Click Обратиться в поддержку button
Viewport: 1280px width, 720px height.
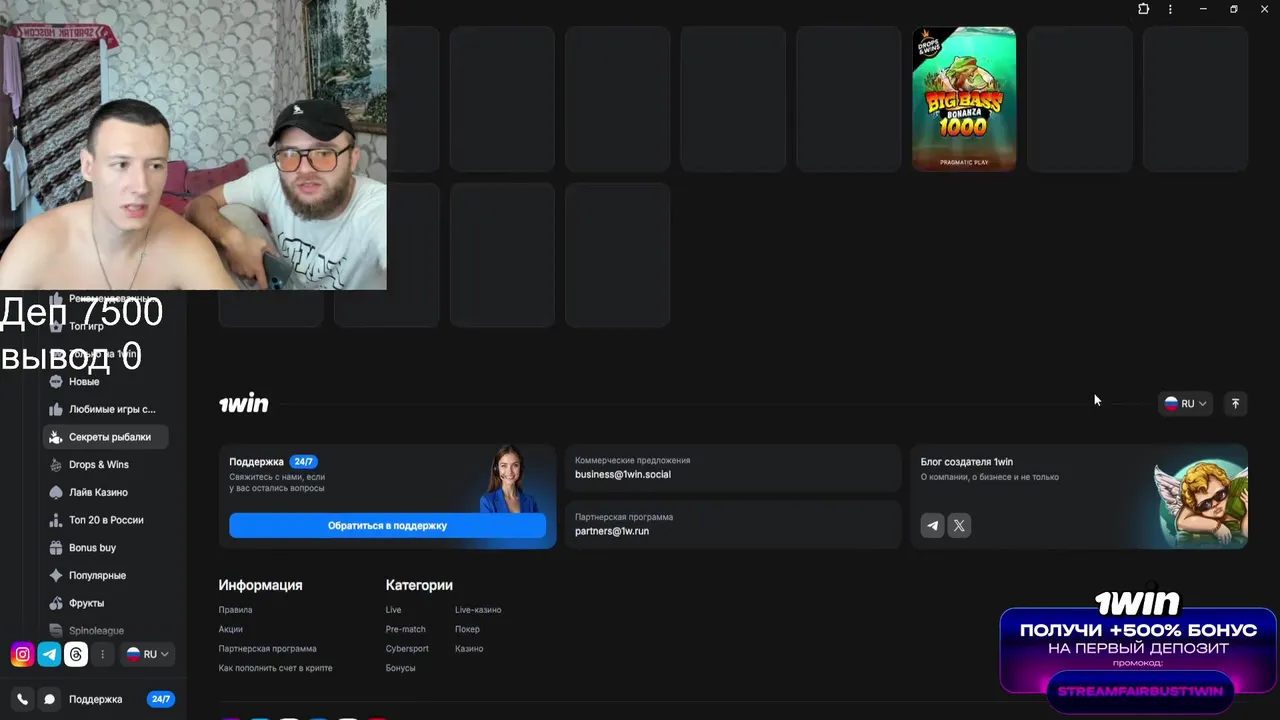pyautogui.click(x=387, y=525)
